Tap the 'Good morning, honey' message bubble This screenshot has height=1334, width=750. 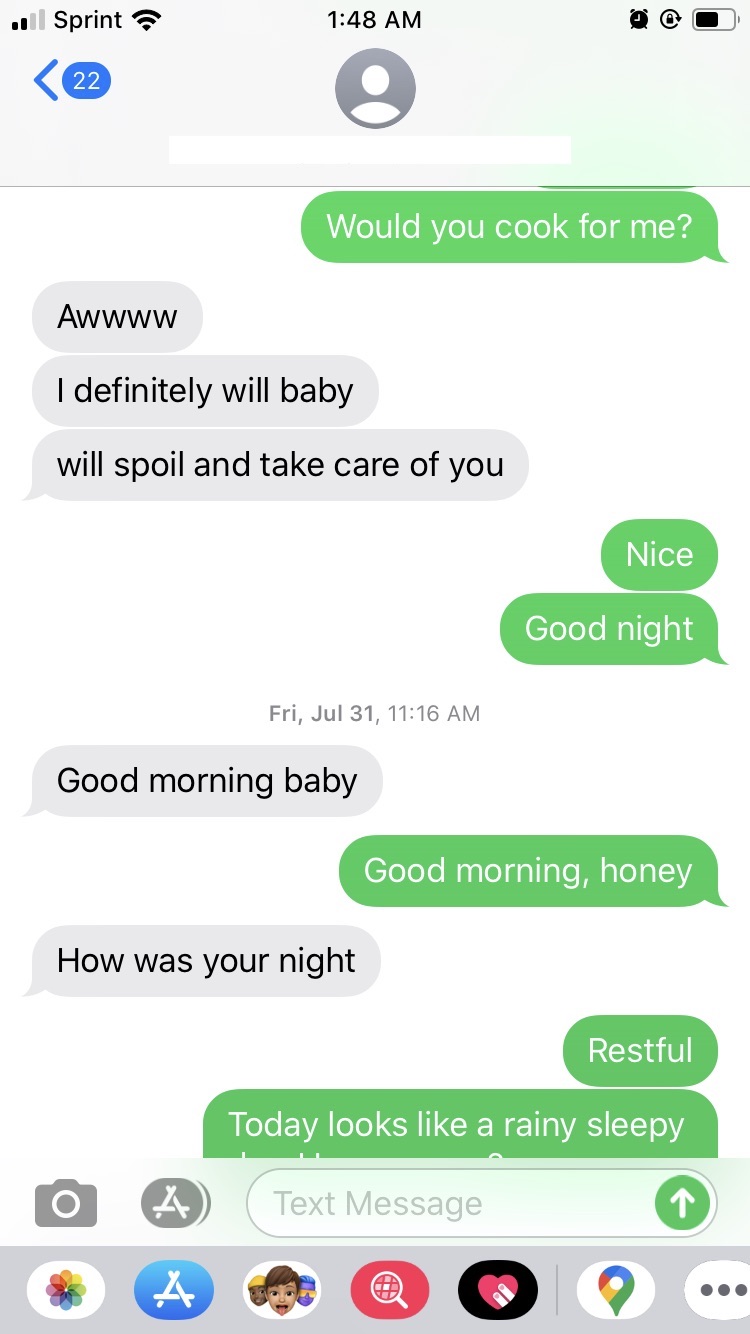[x=529, y=871]
